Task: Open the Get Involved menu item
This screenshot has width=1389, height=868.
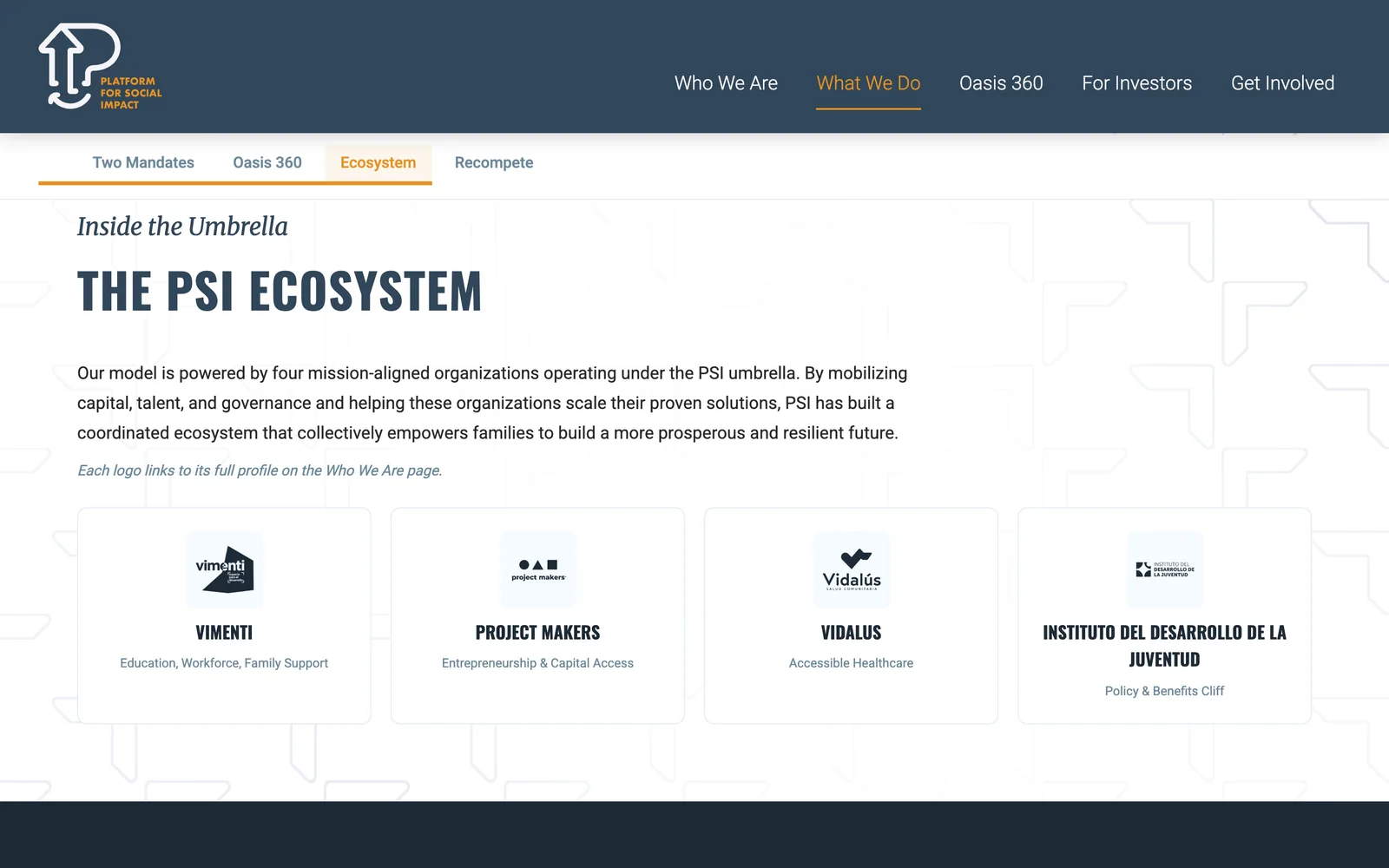Action: [x=1282, y=83]
